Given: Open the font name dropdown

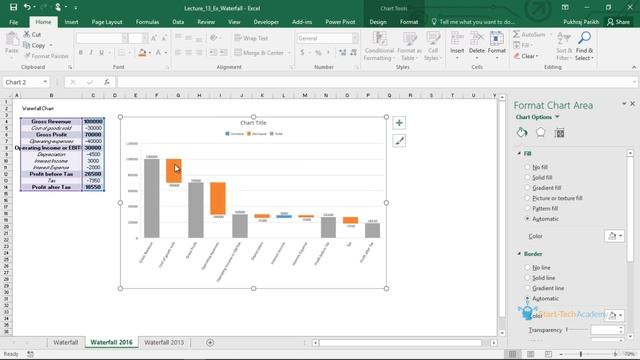Looking at the screenshot, I should click(124, 38).
